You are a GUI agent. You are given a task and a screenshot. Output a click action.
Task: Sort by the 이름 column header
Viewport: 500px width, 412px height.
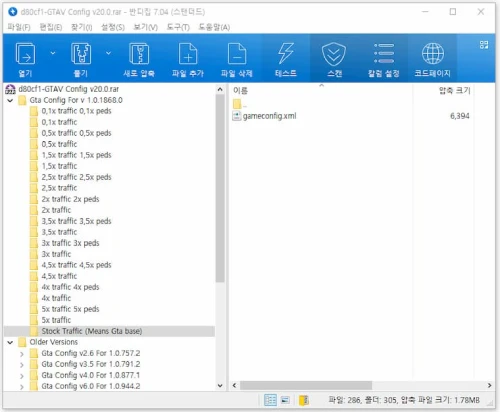pos(240,90)
